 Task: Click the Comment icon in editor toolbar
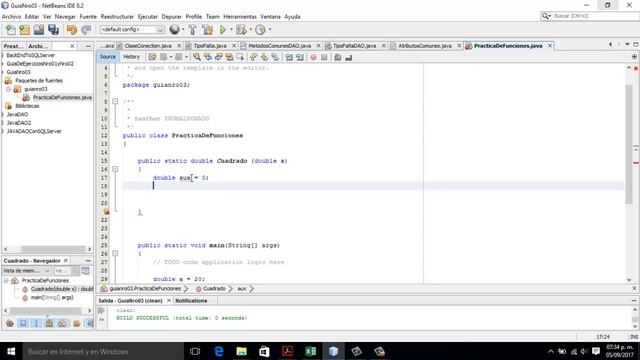click(338, 57)
